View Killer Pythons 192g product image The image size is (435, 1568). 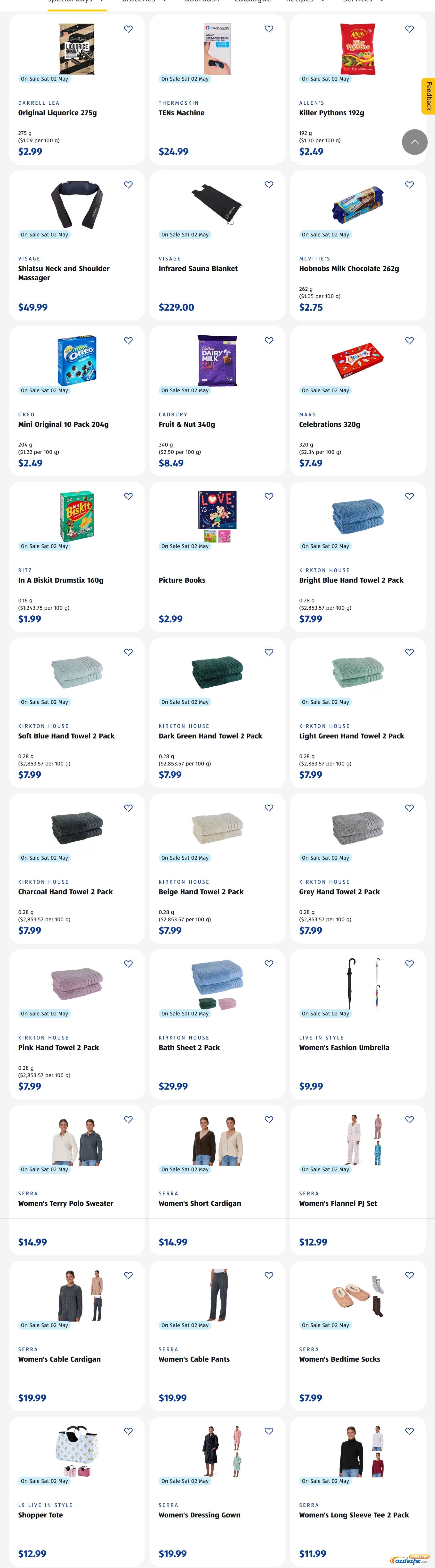(358, 49)
